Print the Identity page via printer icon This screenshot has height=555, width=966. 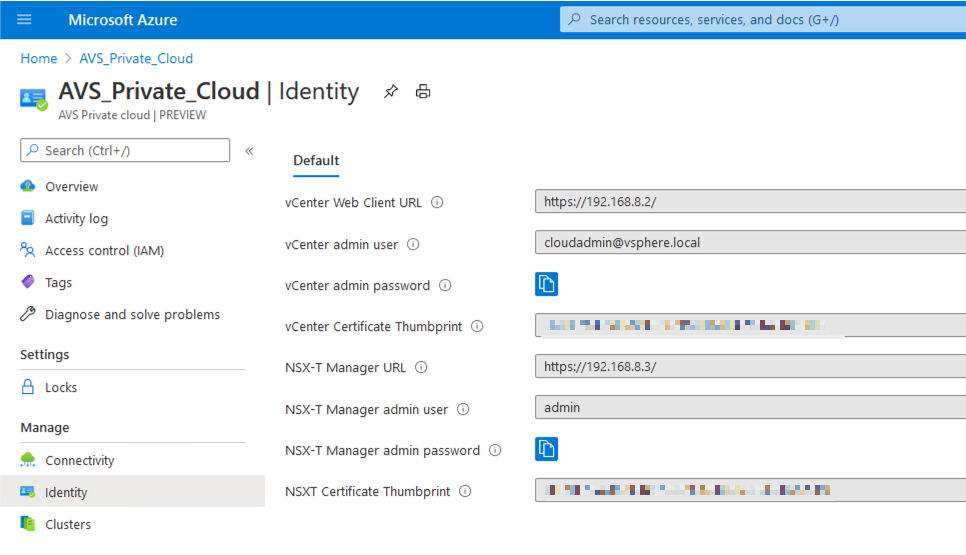point(423,92)
